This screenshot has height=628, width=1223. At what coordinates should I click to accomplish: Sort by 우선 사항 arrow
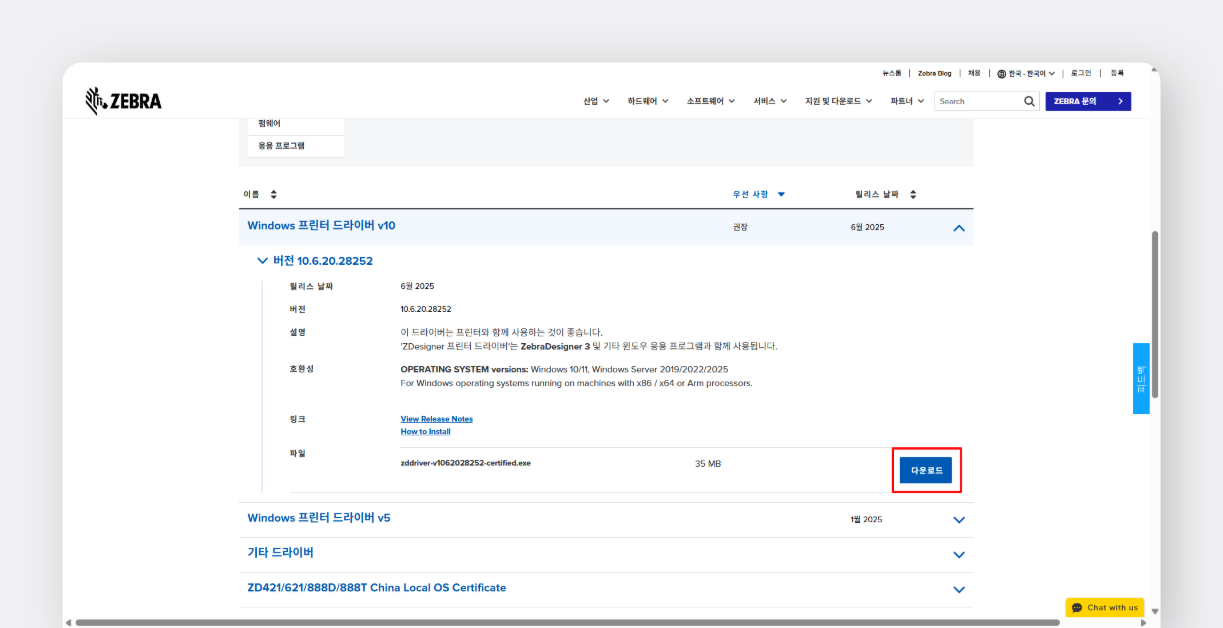tap(781, 194)
